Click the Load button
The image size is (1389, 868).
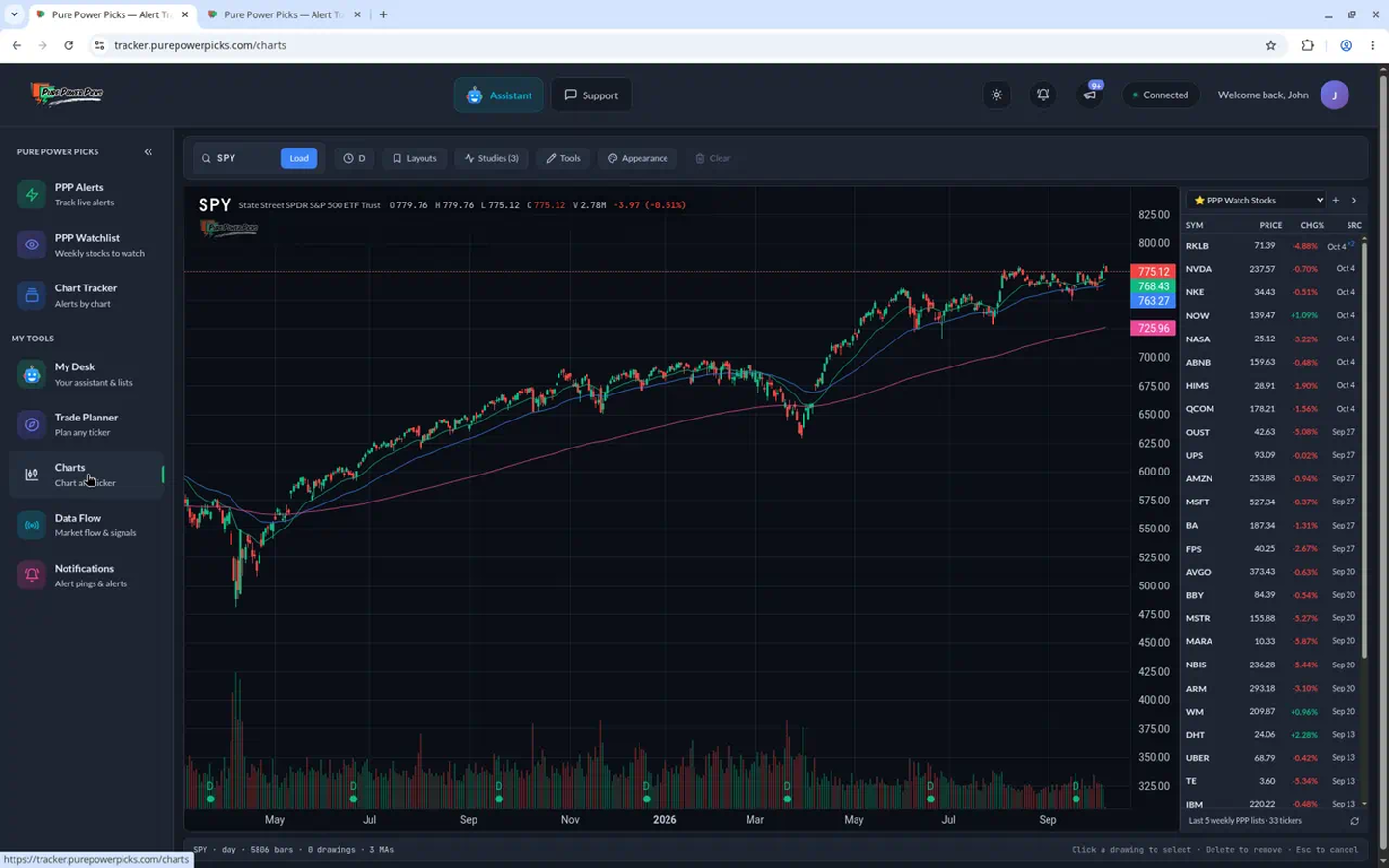pyautogui.click(x=299, y=158)
